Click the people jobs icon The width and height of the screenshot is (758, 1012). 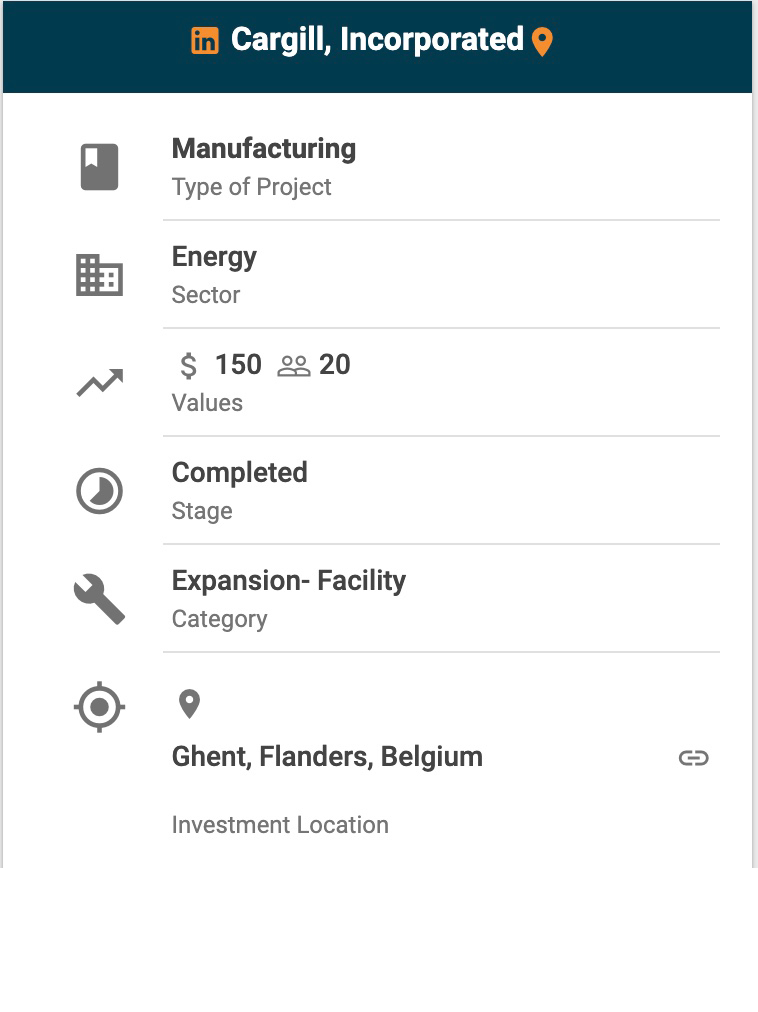(x=294, y=365)
